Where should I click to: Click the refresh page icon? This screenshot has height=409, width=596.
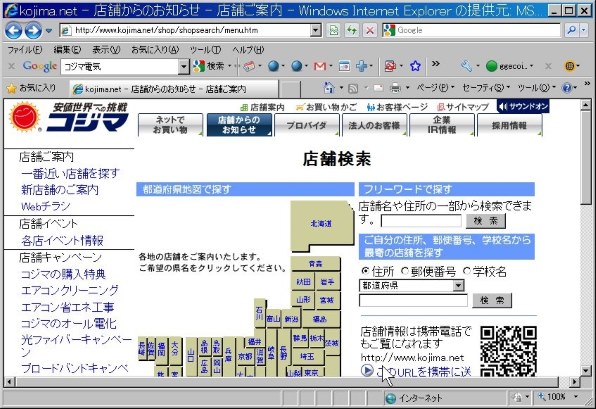(352, 30)
